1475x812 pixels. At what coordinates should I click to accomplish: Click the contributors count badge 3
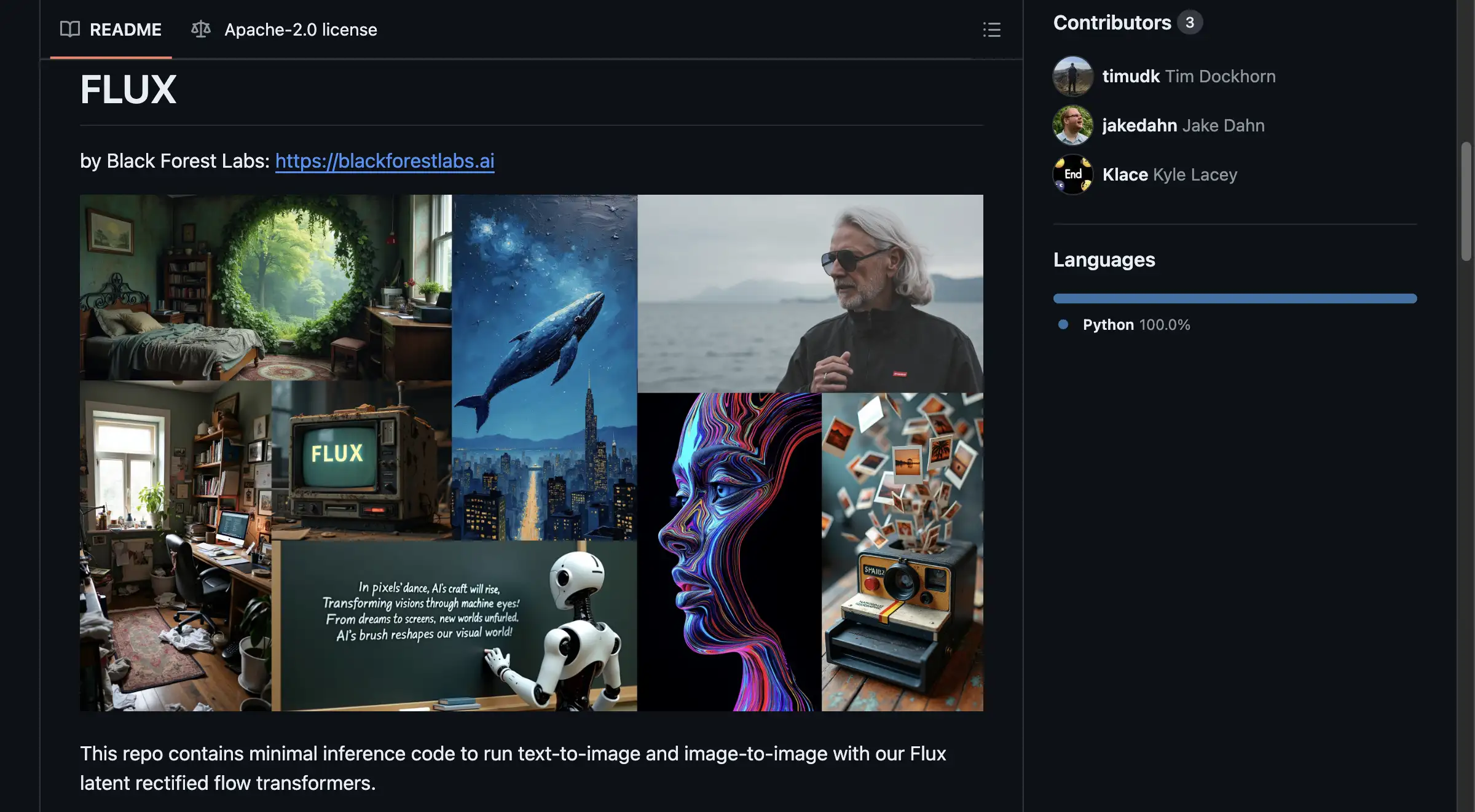coord(1190,23)
